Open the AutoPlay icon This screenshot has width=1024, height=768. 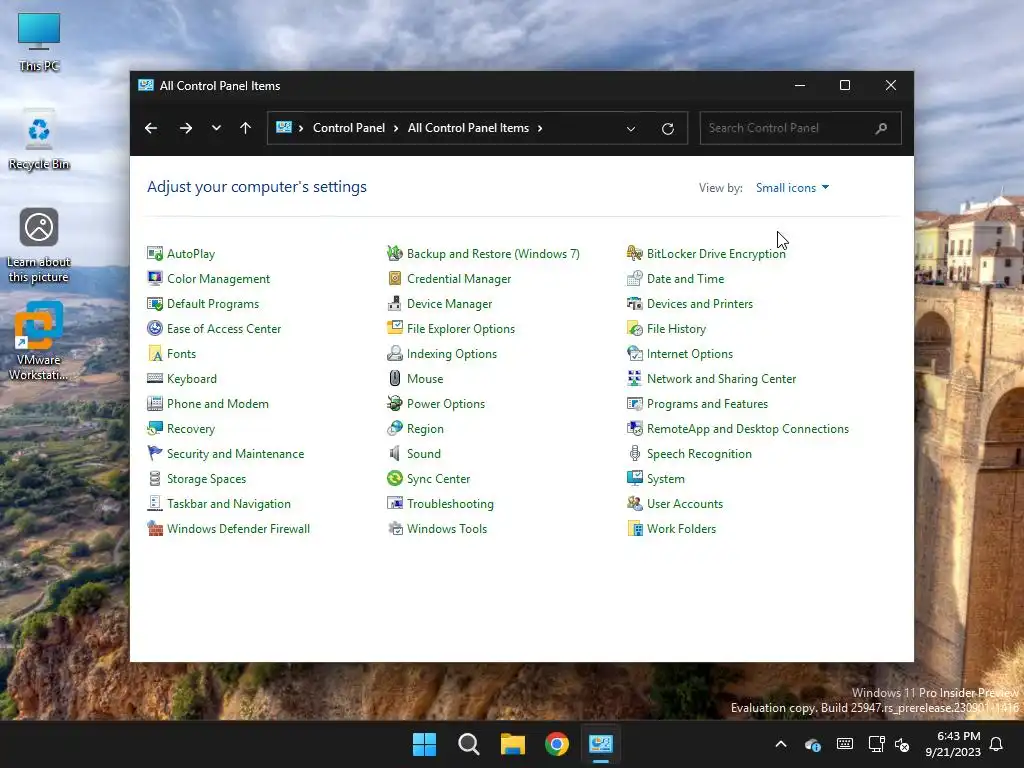(x=155, y=253)
